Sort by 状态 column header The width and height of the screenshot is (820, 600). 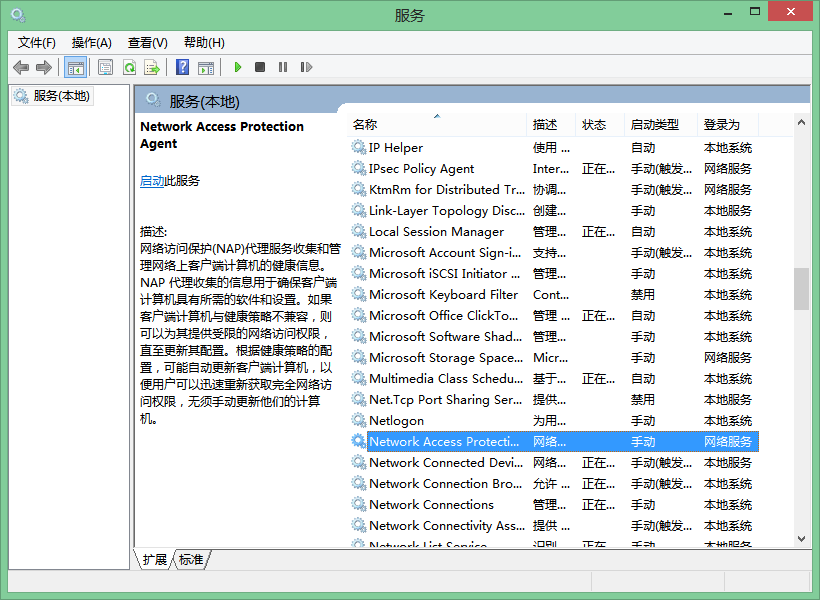[600, 124]
